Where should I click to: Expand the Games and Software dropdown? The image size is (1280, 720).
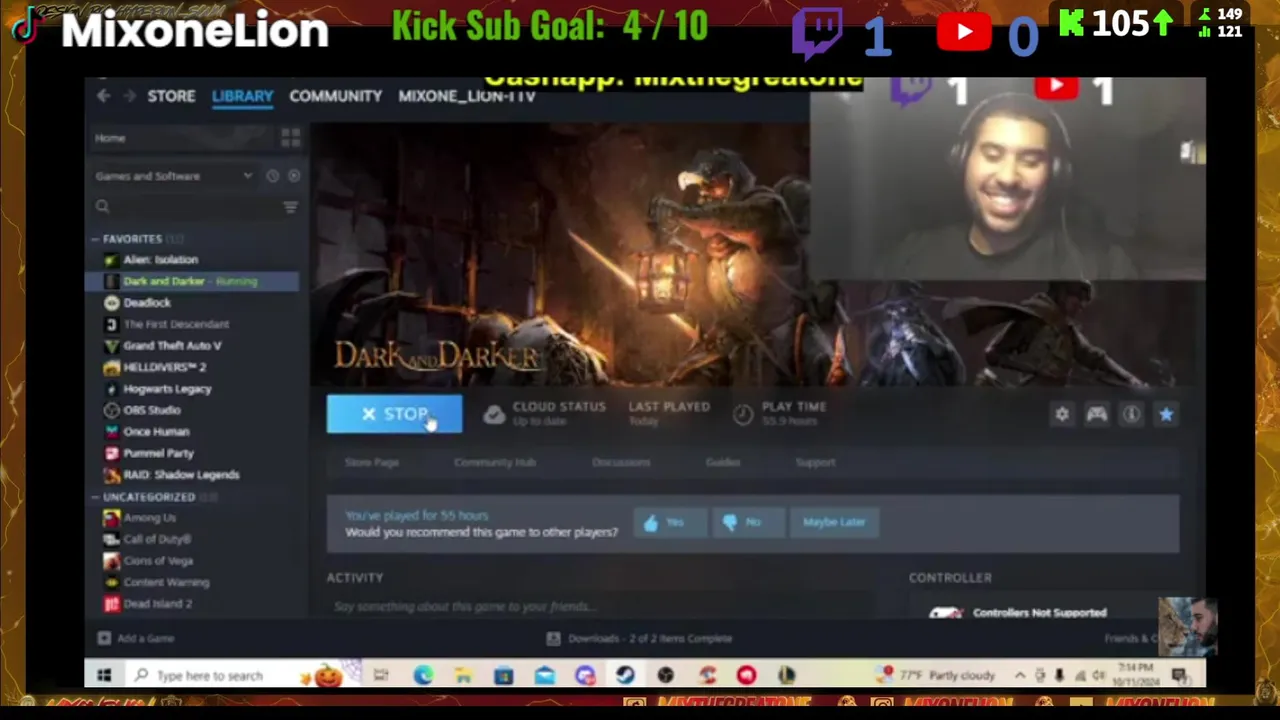pyautogui.click(x=175, y=176)
